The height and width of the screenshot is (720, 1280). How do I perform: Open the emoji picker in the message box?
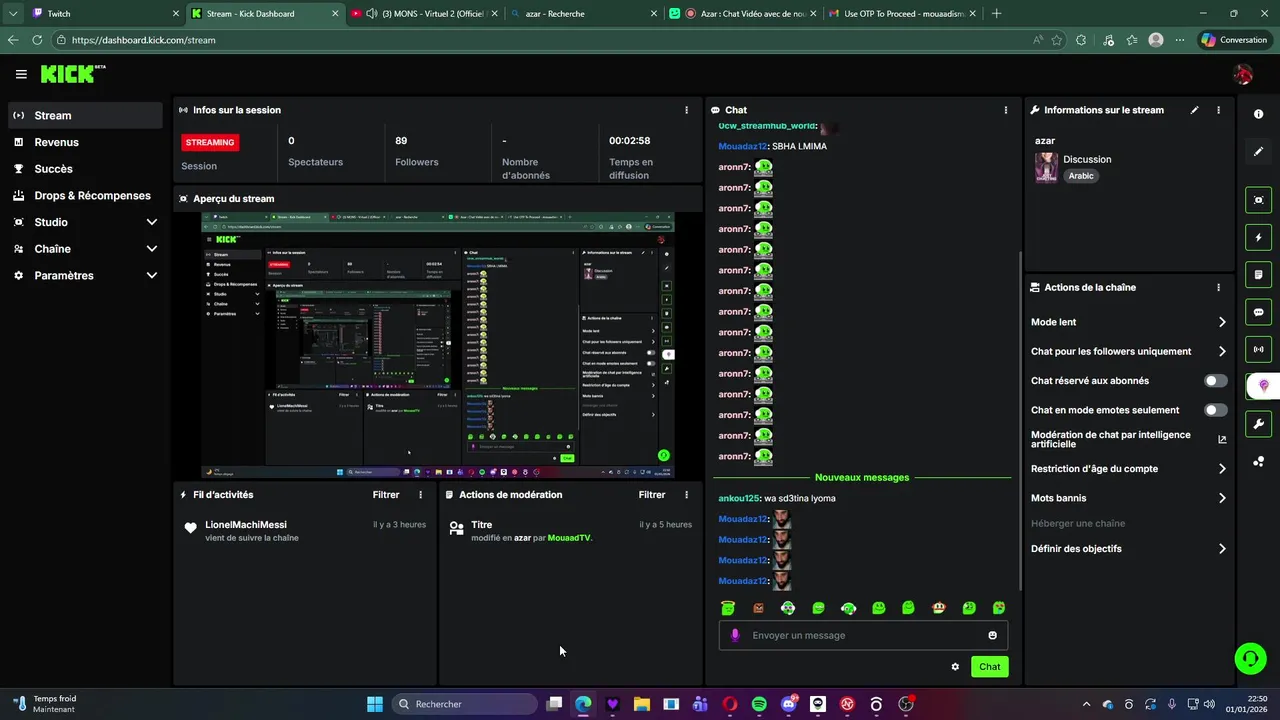[992, 635]
